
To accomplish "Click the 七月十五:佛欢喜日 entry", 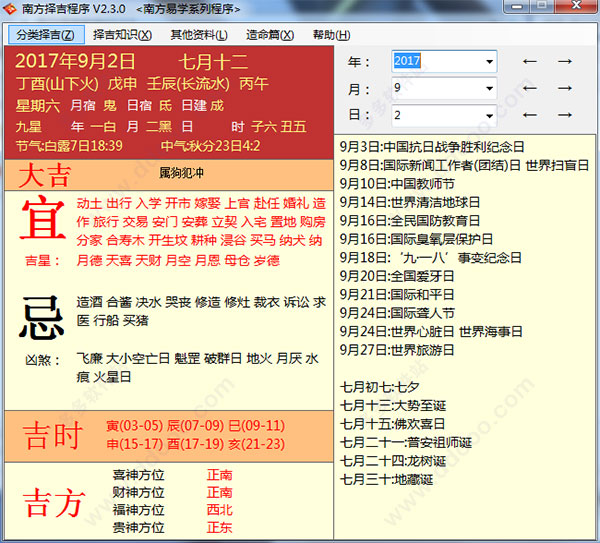I will pos(393,424).
